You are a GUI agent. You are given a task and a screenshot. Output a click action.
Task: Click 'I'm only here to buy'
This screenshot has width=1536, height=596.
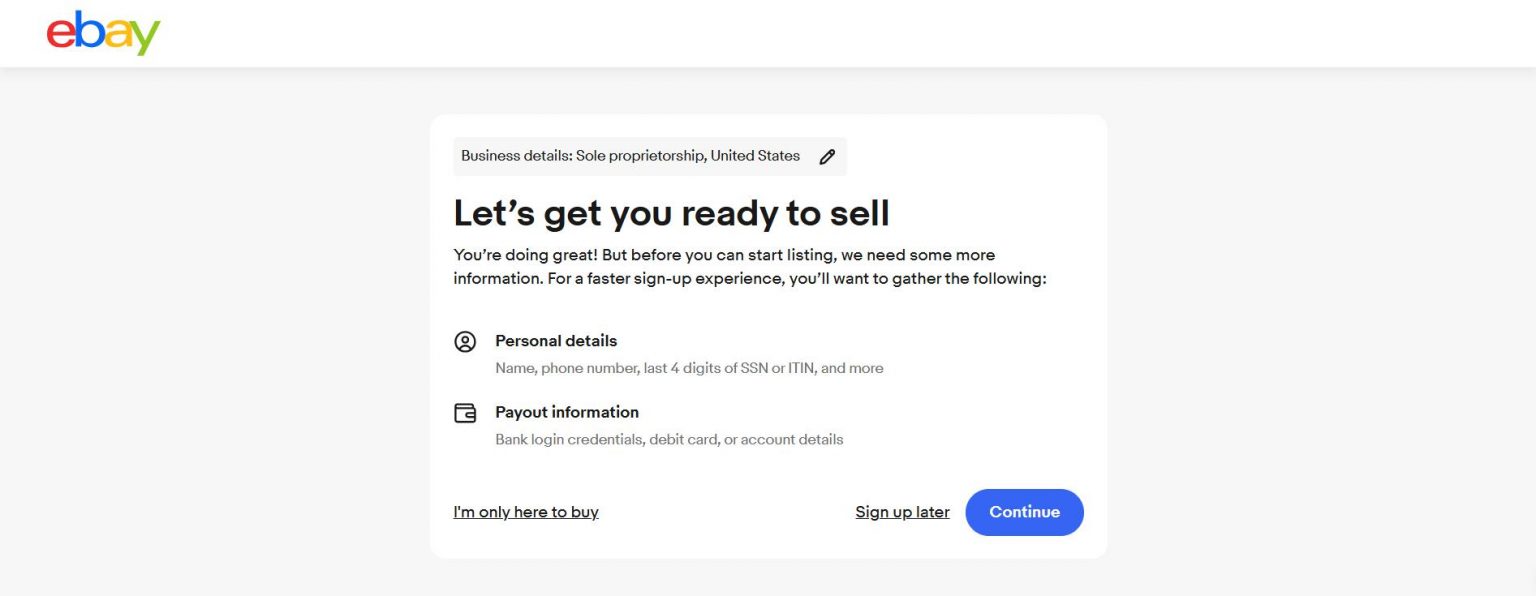[525, 511]
